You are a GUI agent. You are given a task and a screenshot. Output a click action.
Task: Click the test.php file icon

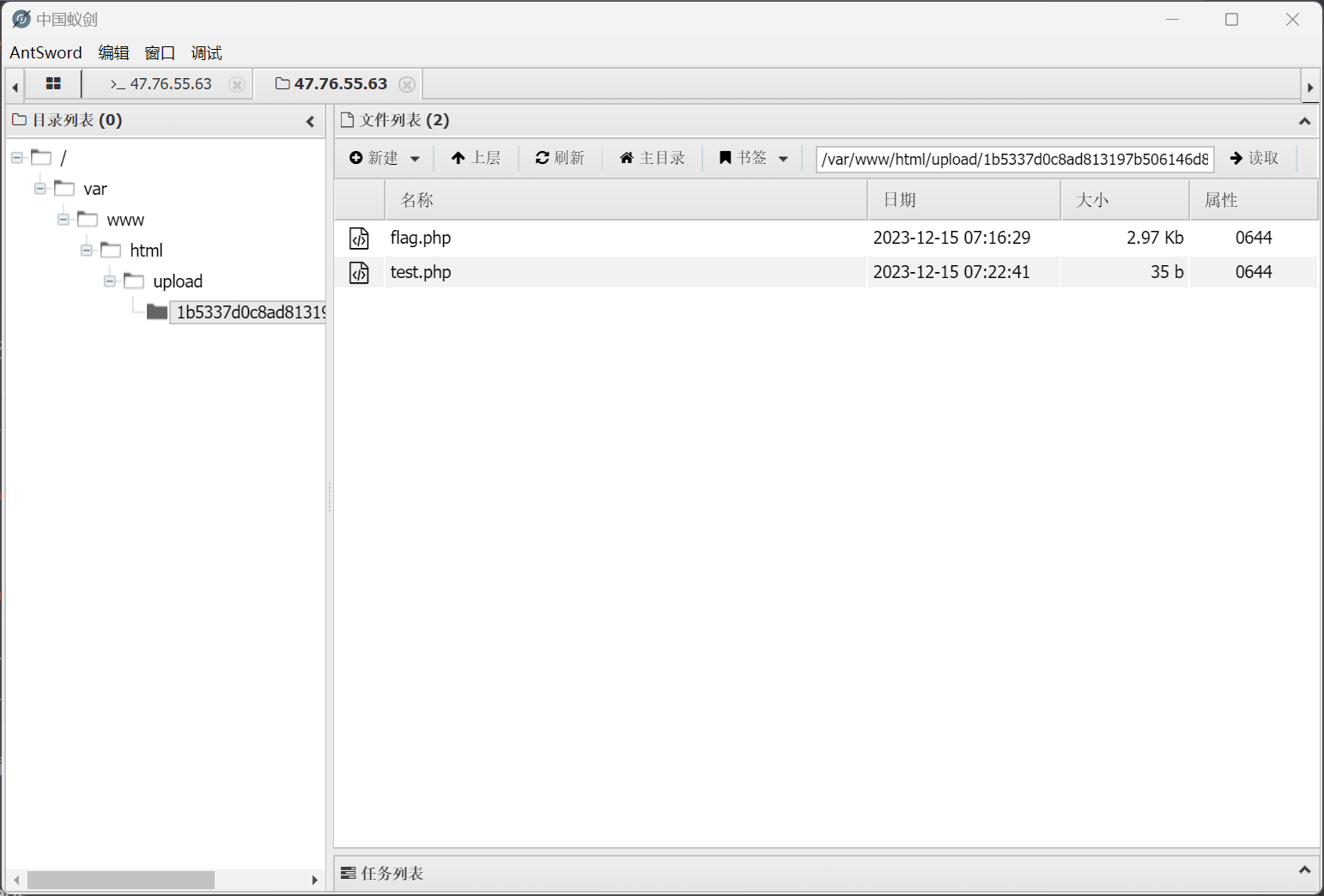[359, 272]
